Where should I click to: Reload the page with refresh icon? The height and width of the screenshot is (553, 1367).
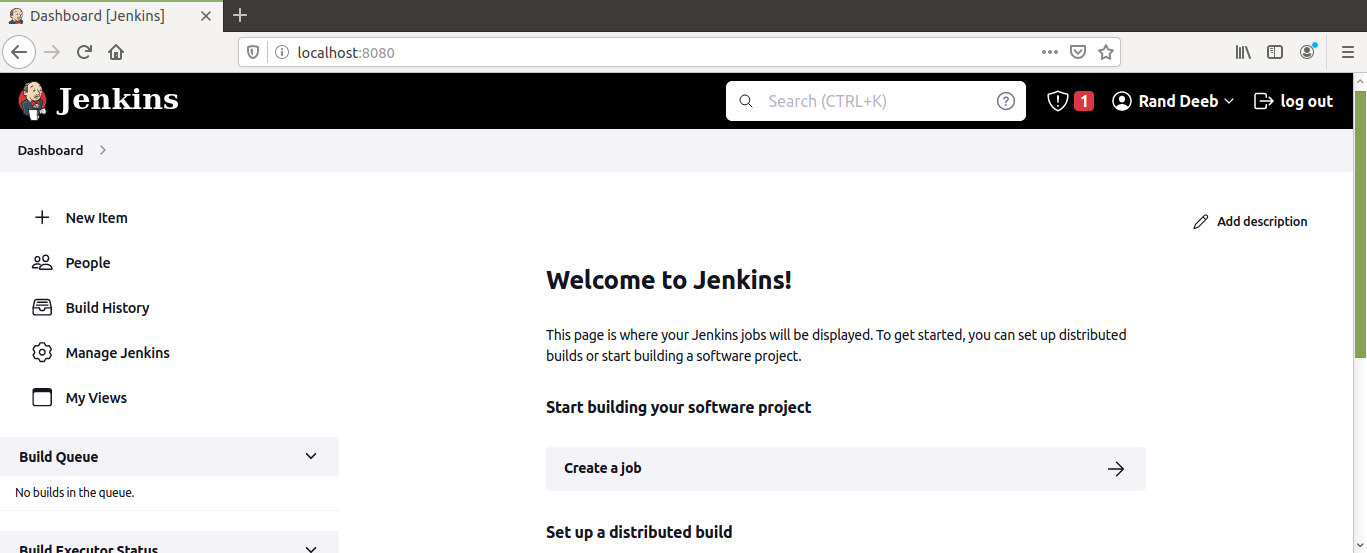pyautogui.click(x=85, y=52)
